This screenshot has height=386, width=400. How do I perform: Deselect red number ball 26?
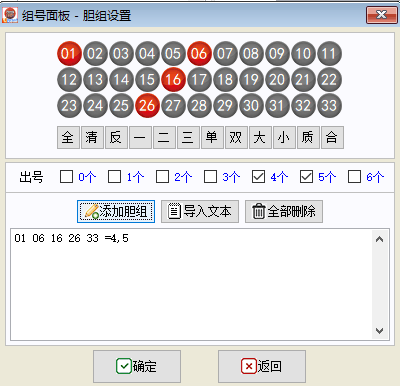pos(147,105)
